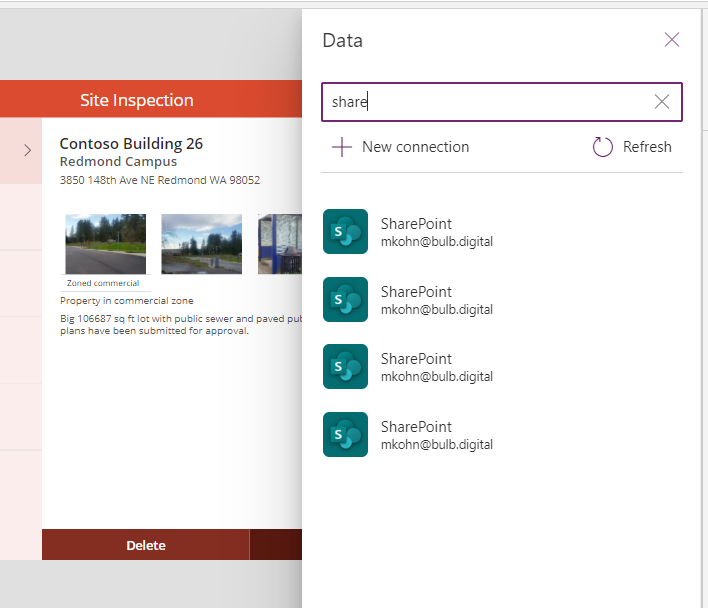Add a New connection

[401, 147]
